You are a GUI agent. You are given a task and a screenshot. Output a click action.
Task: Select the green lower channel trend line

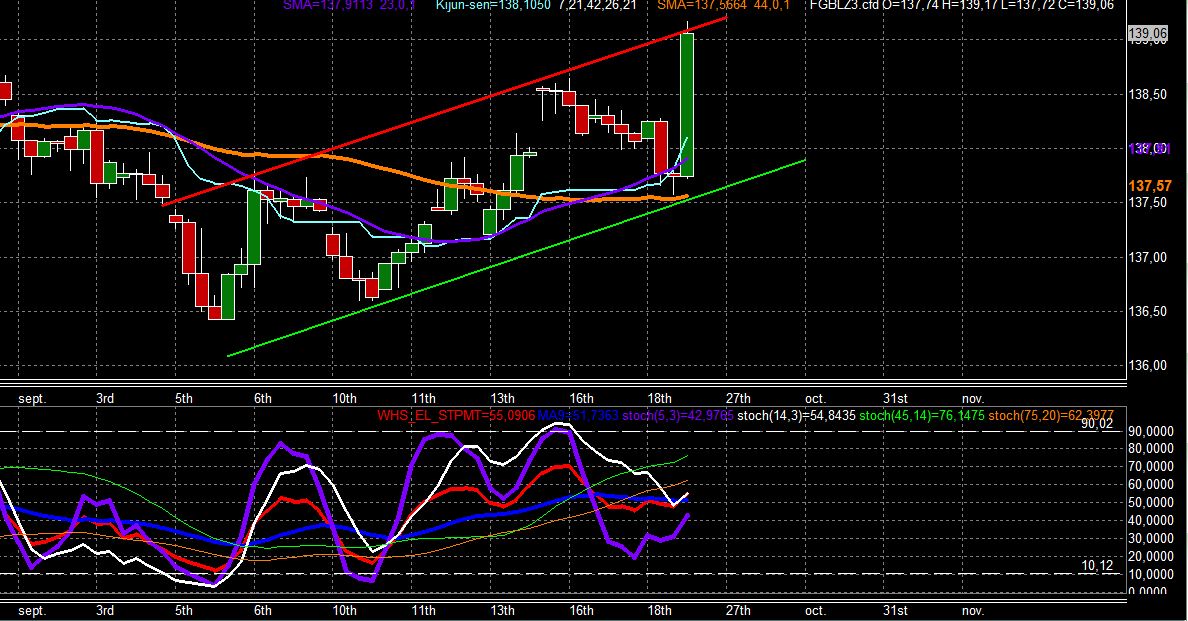point(515,257)
